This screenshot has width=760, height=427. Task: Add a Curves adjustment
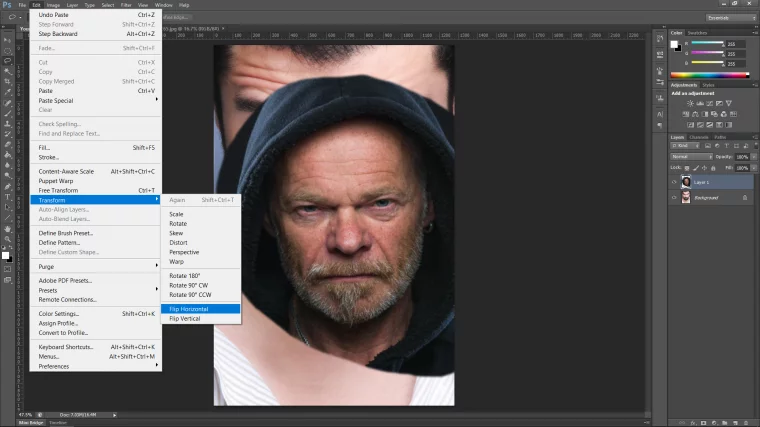[710, 103]
